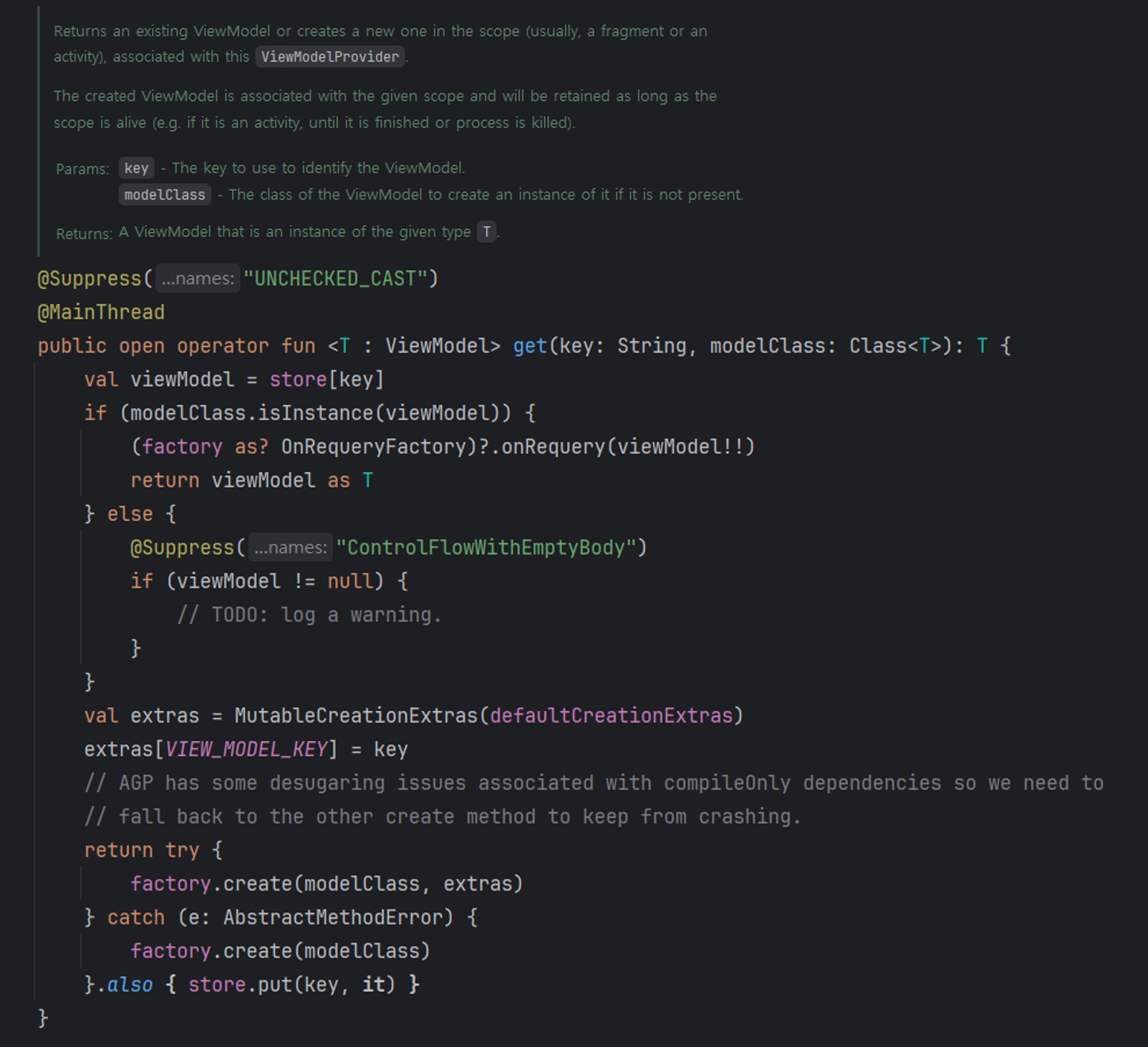The width and height of the screenshot is (1148, 1047).
Task: Click the also scope function call
Action: tap(129, 985)
